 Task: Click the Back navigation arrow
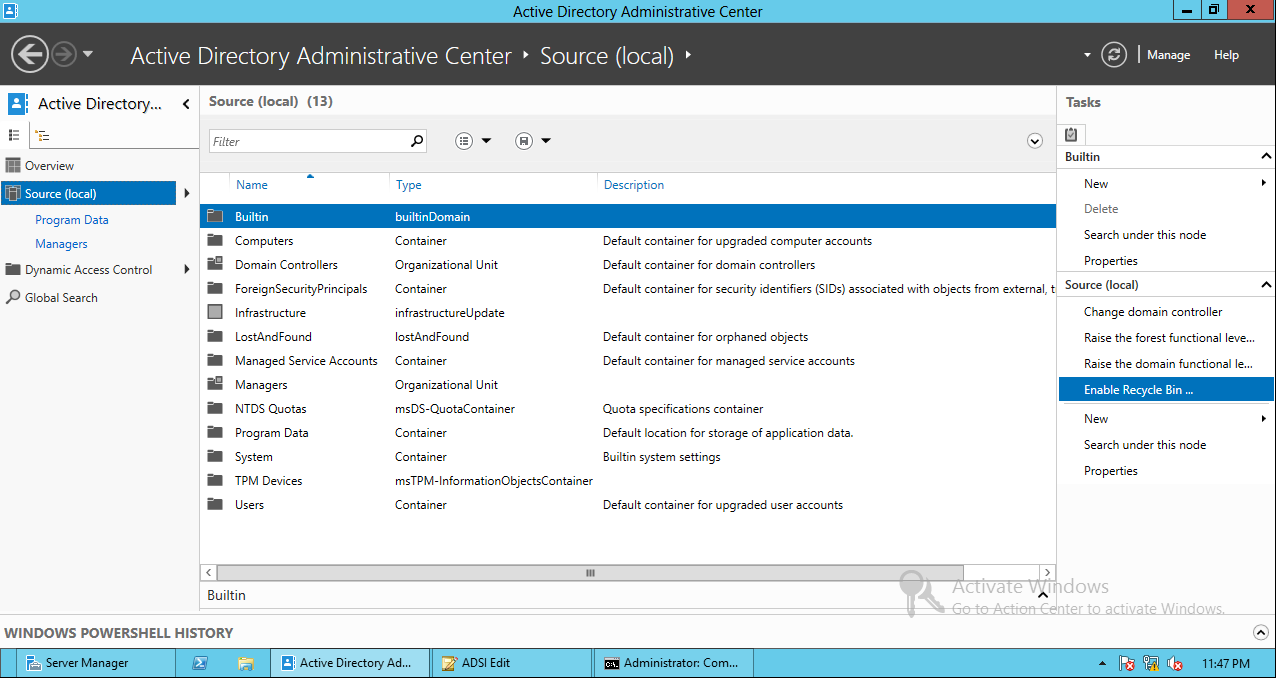coord(29,52)
